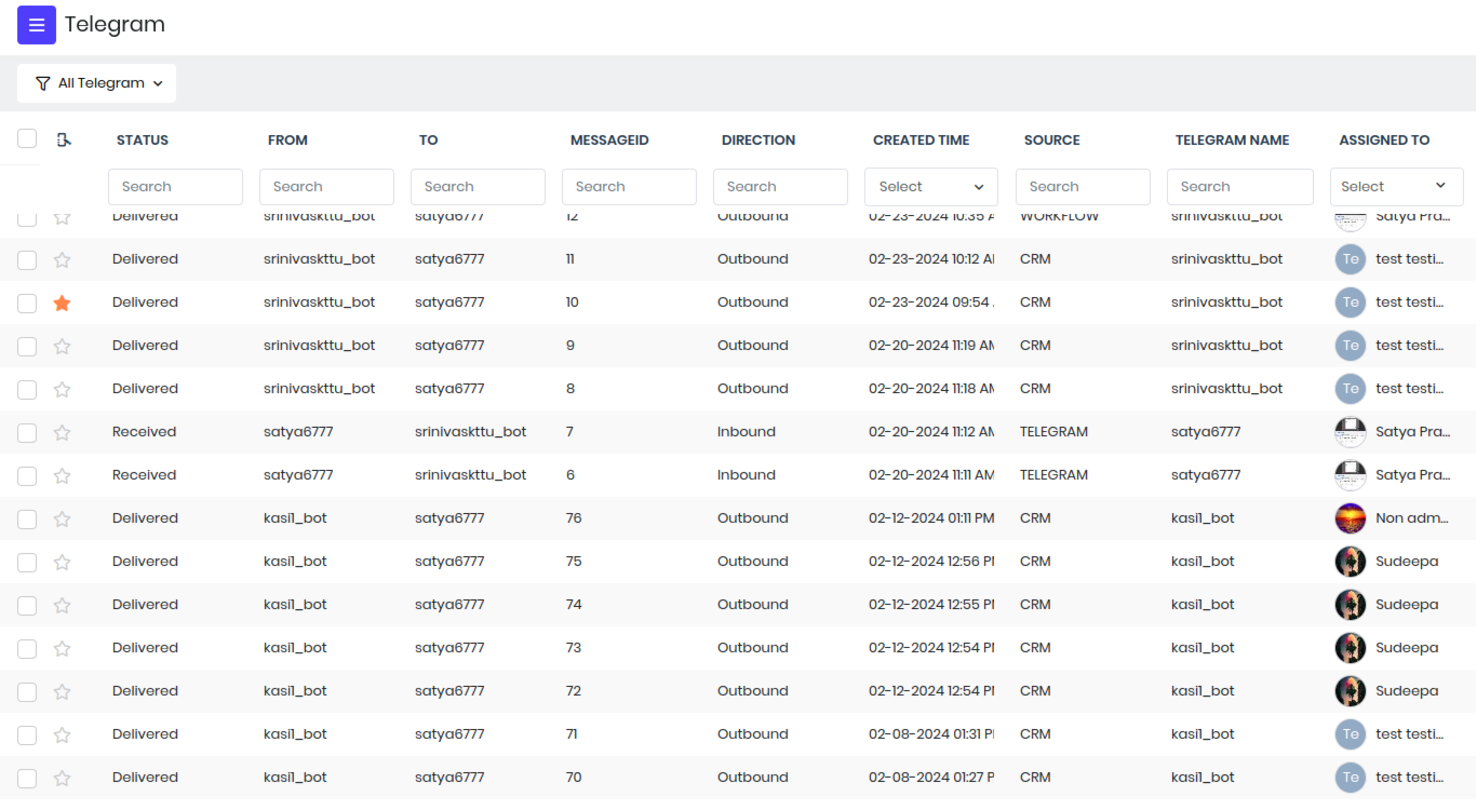Click the created time 02-20-2024 11:19 AM

931,345
